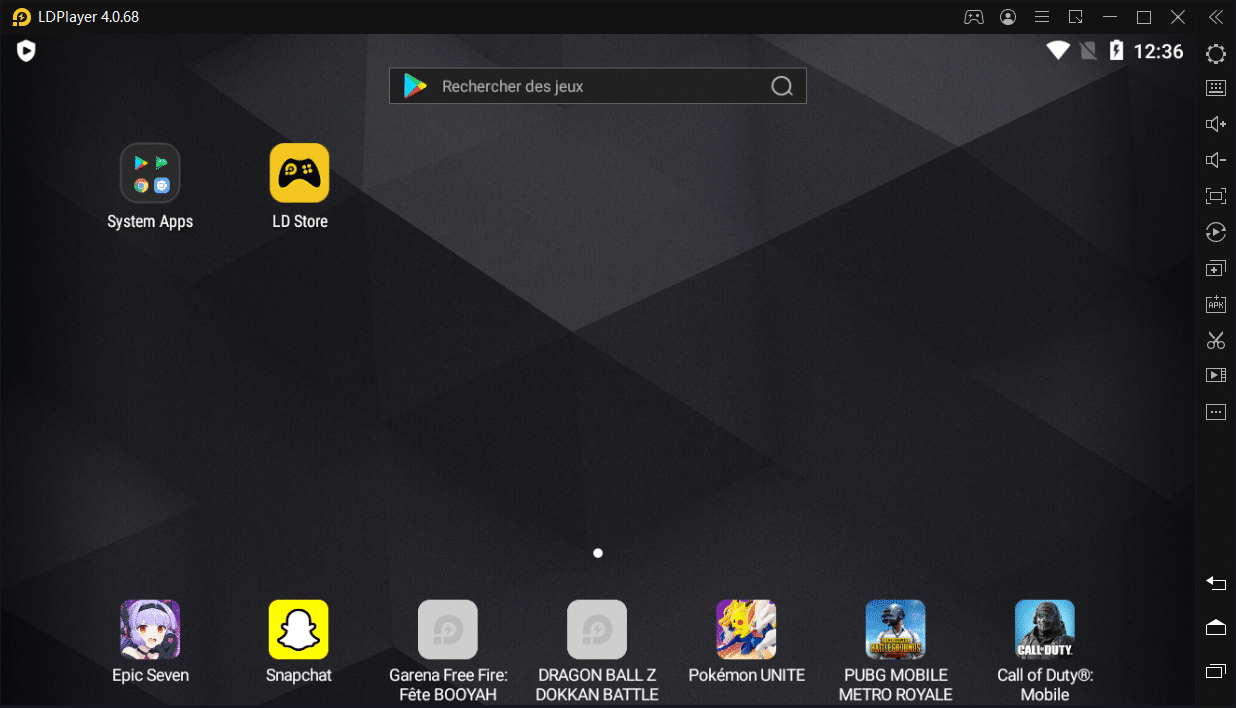Click the Wi-Fi status icon
Screen dimensions: 1236x708
1058,51
